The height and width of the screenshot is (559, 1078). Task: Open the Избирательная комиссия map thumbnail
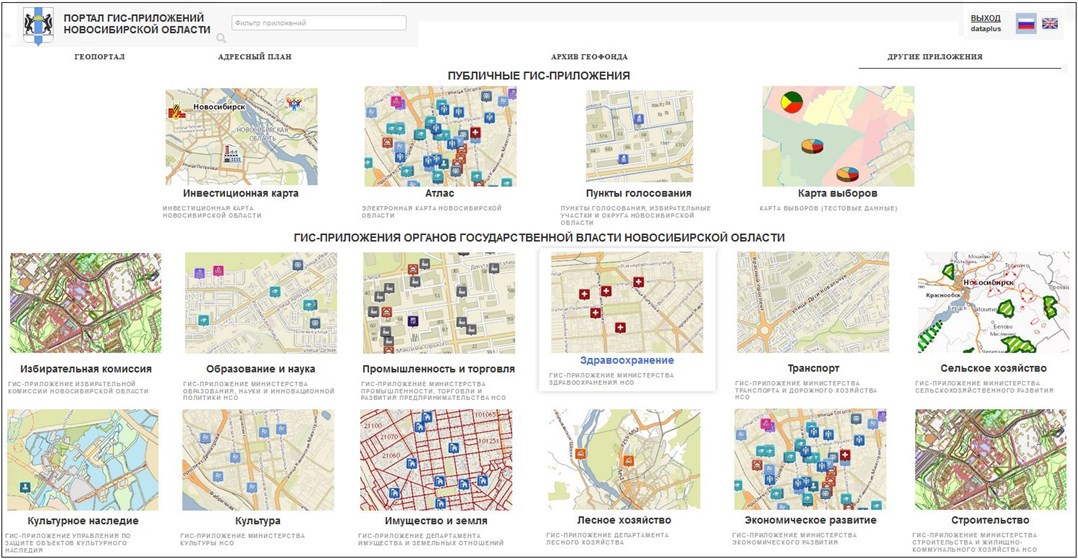pos(84,302)
